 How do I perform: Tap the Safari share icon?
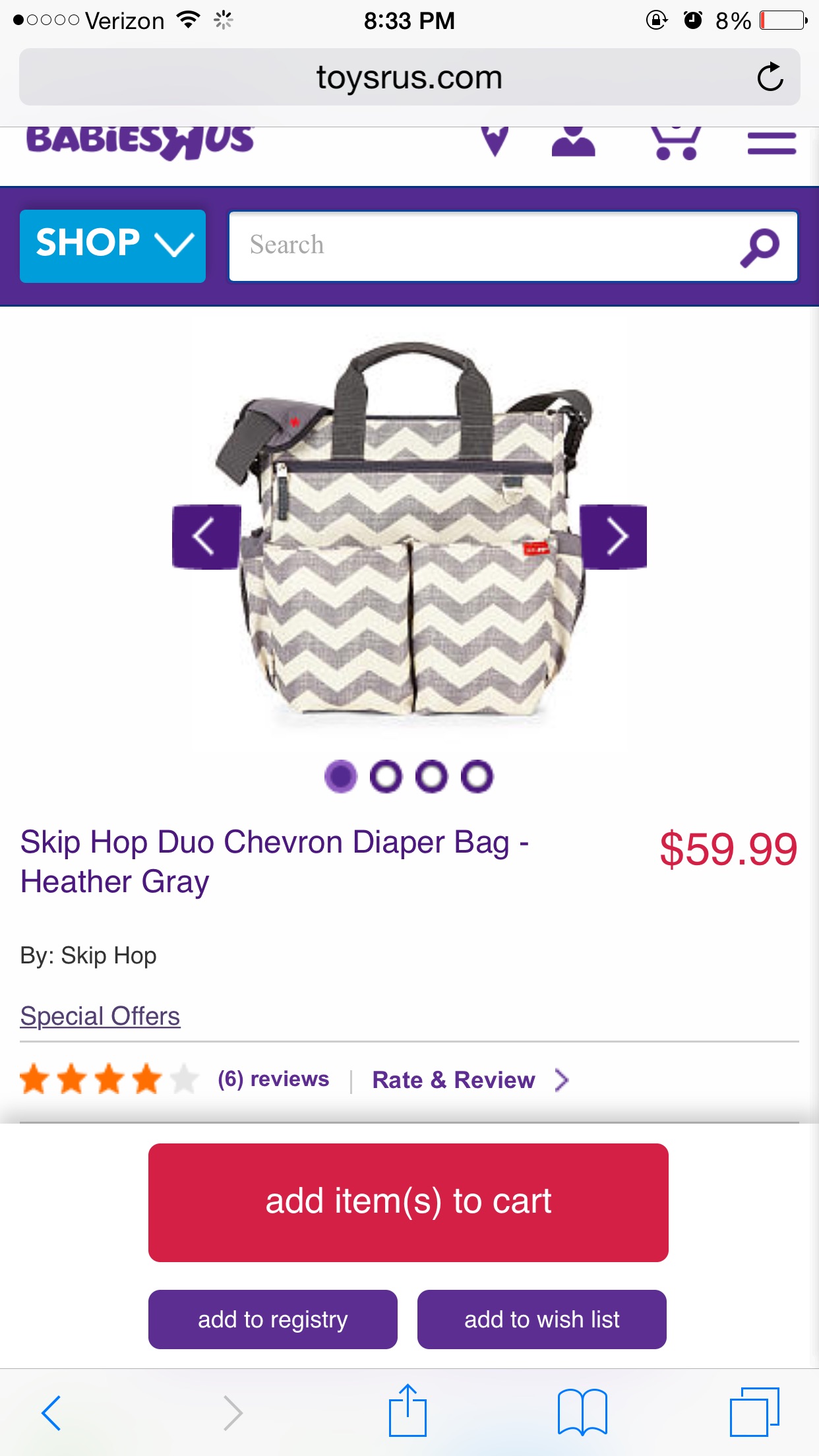click(x=408, y=1410)
